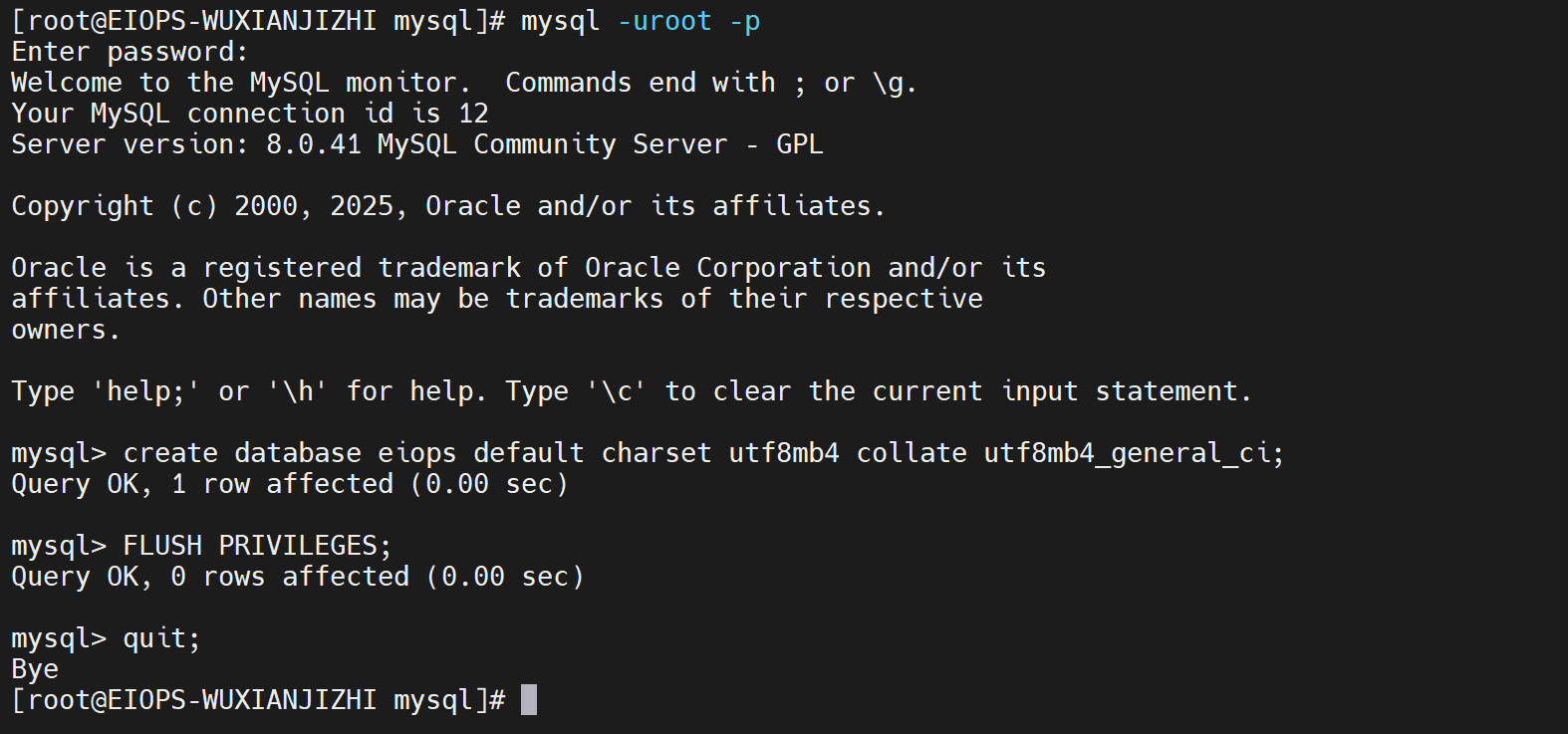Click the "Bye" output line
This screenshot has height=734, width=1568.
click(x=35, y=669)
